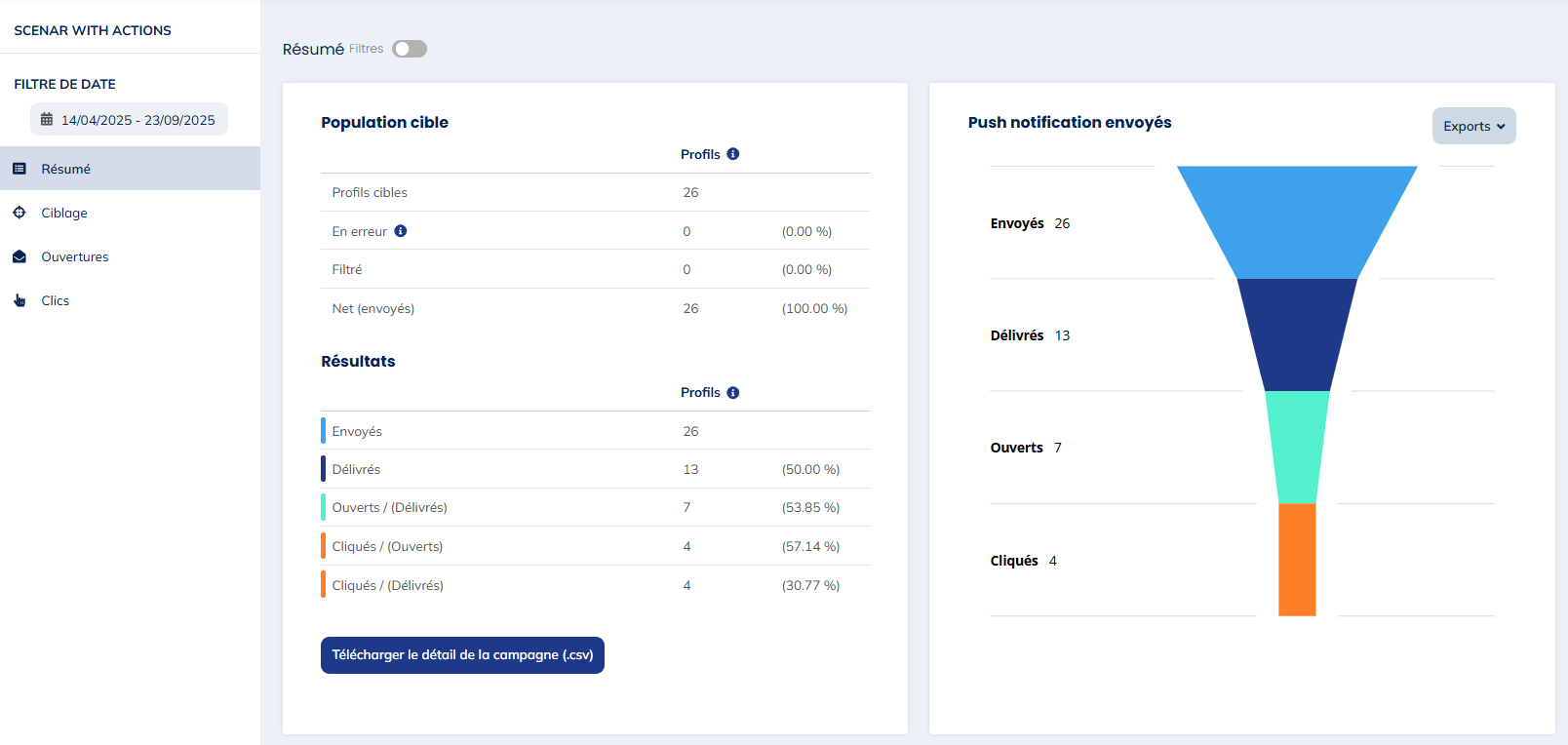Click the calendar icon in date filter
This screenshot has height=745, width=1568.
click(x=47, y=120)
